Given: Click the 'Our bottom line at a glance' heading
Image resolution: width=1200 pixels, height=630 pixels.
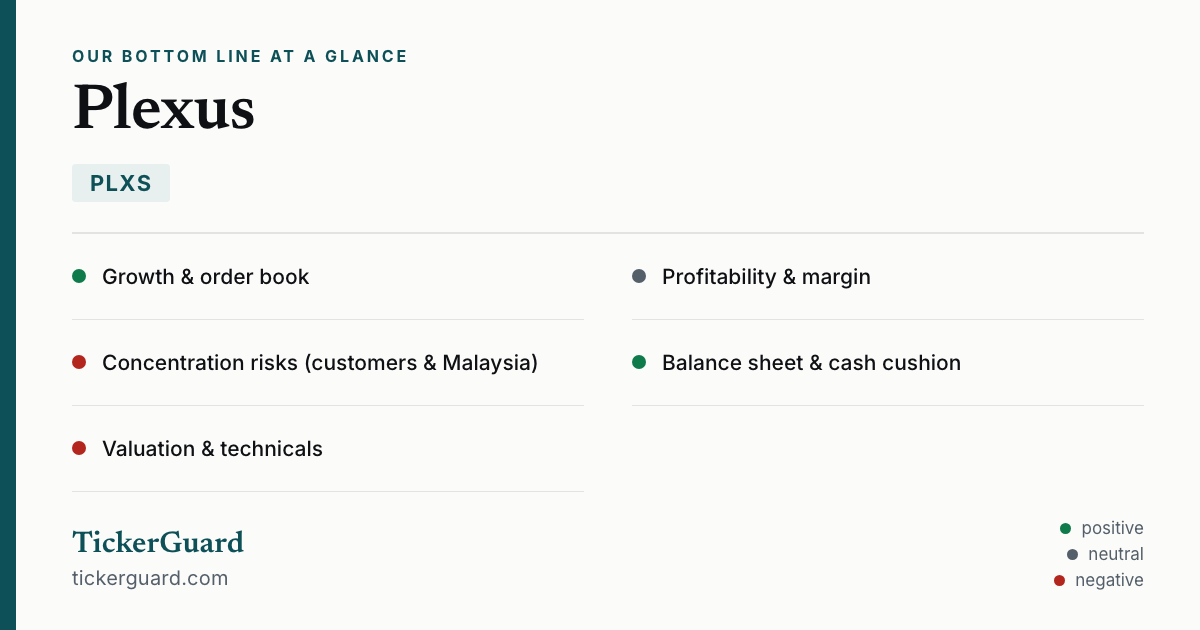Looking at the screenshot, I should [240, 56].
